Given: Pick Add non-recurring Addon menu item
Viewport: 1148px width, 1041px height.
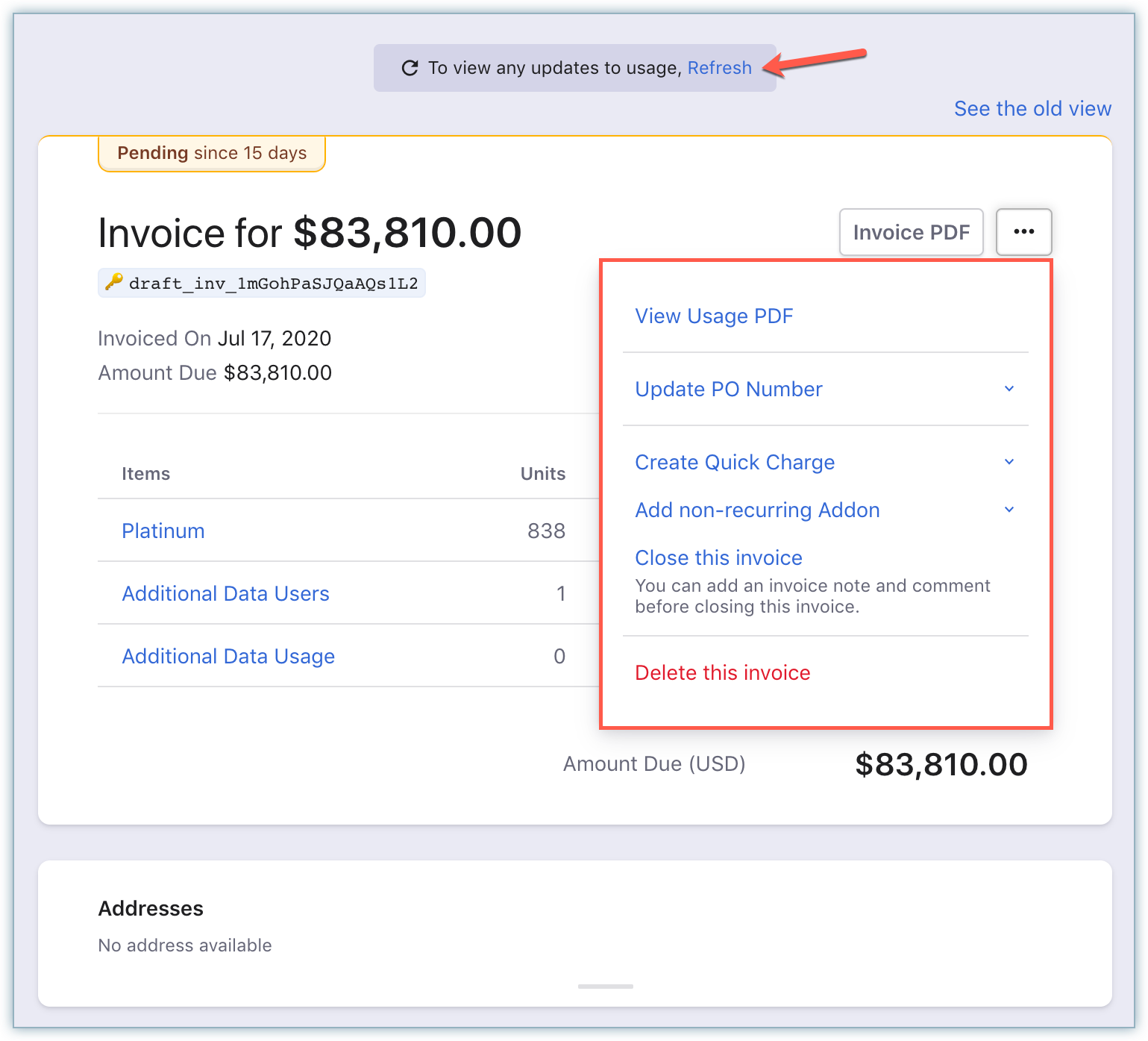Looking at the screenshot, I should point(756,510).
